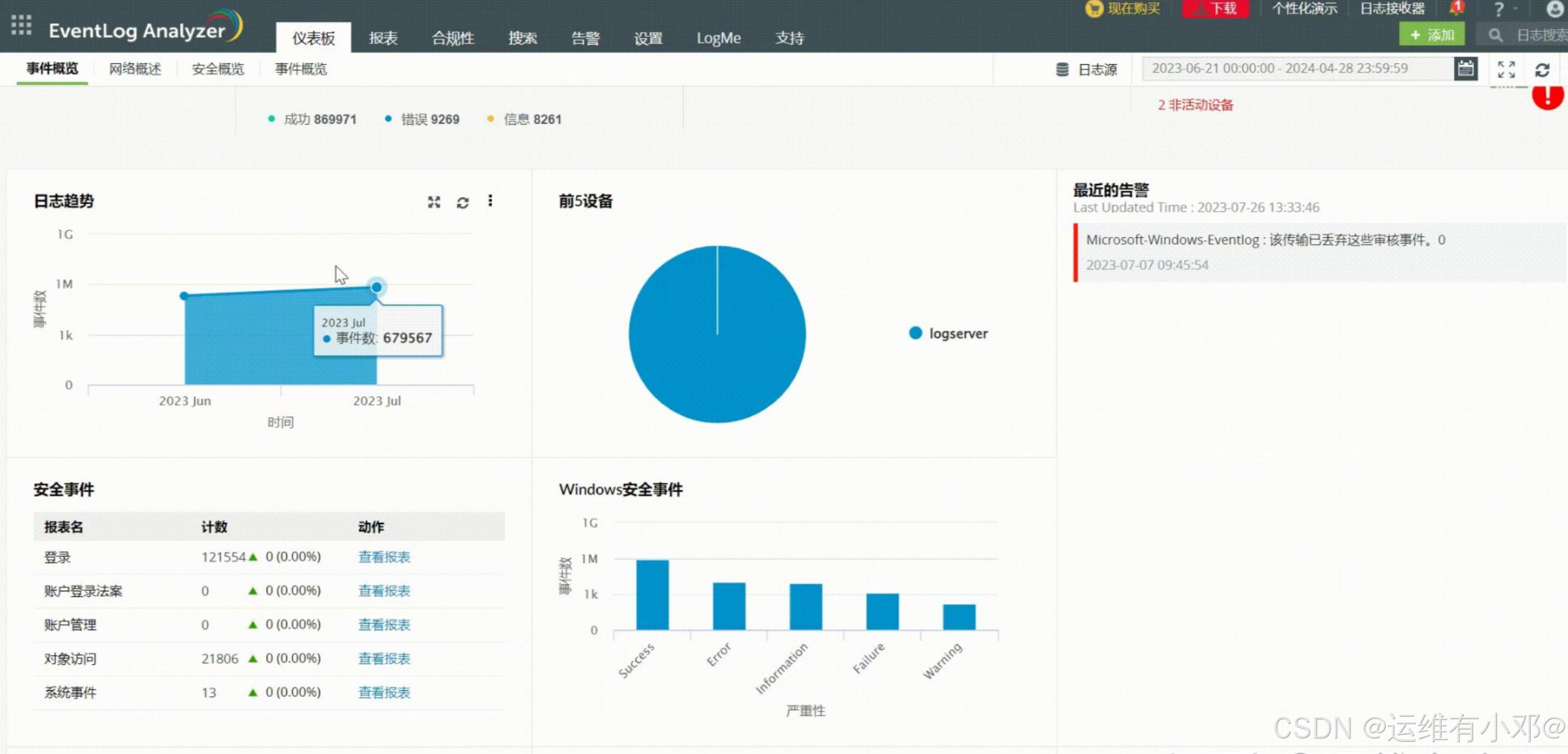Open log trend widget options menu
1568x754 pixels.
(490, 201)
